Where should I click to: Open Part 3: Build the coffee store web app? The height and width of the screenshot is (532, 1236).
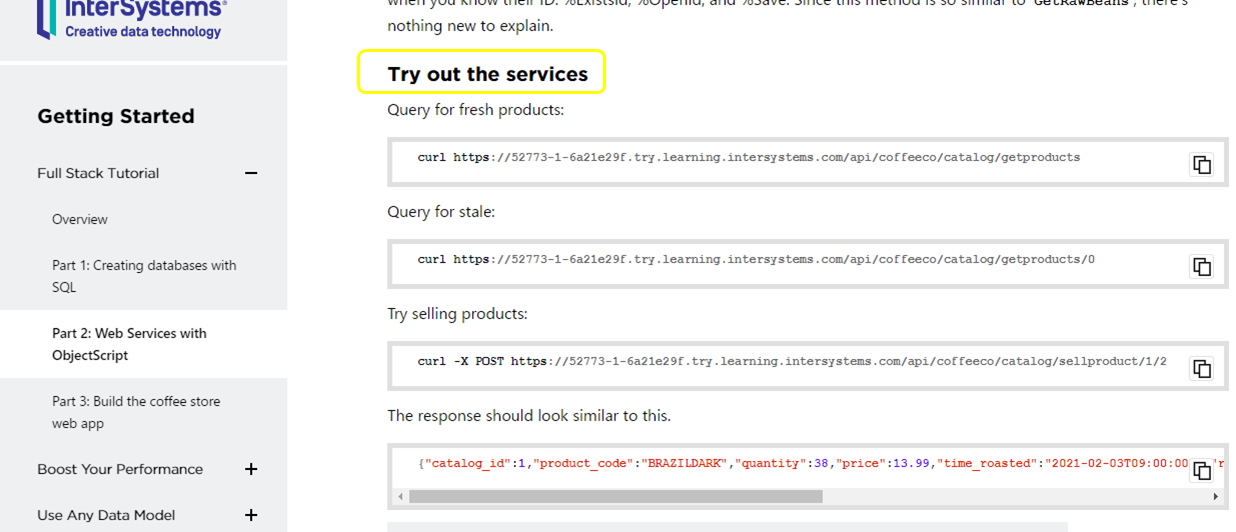click(136, 412)
